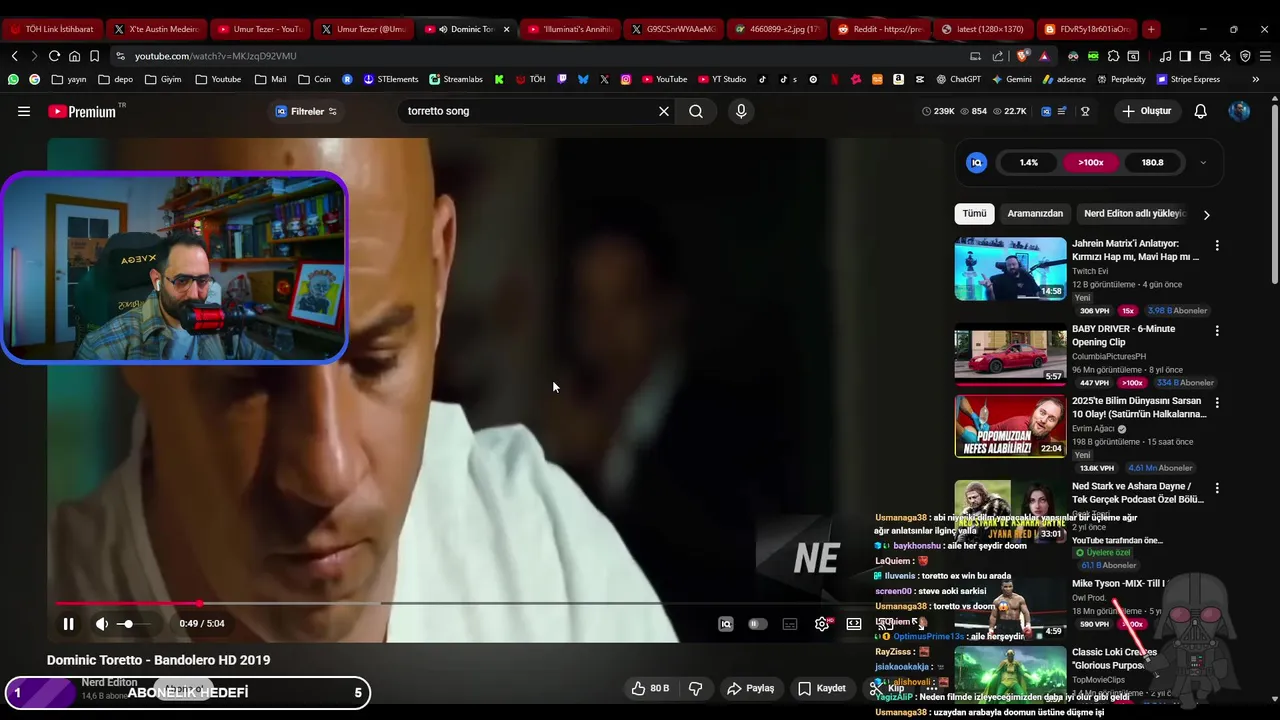Switch to the TÖH Link İstihbarat tab
1280x720 pixels.
click(53, 29)
